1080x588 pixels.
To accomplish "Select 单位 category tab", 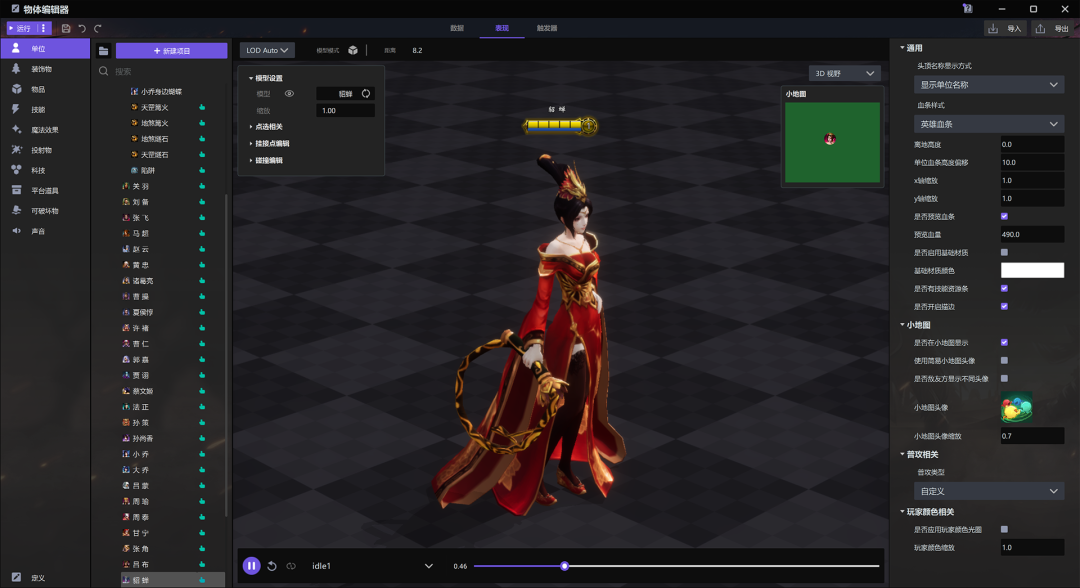I will (x=45, y=49).
